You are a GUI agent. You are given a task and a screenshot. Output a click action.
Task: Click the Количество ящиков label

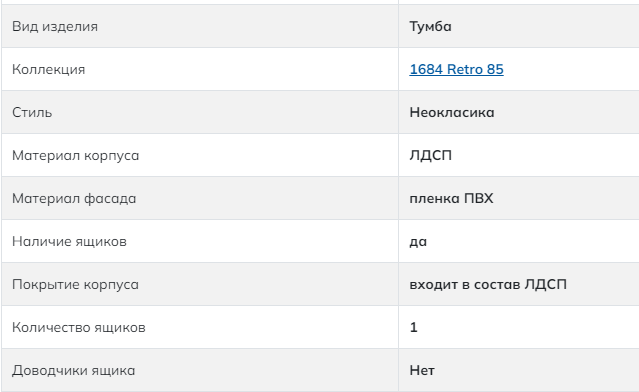pos(79,328)
